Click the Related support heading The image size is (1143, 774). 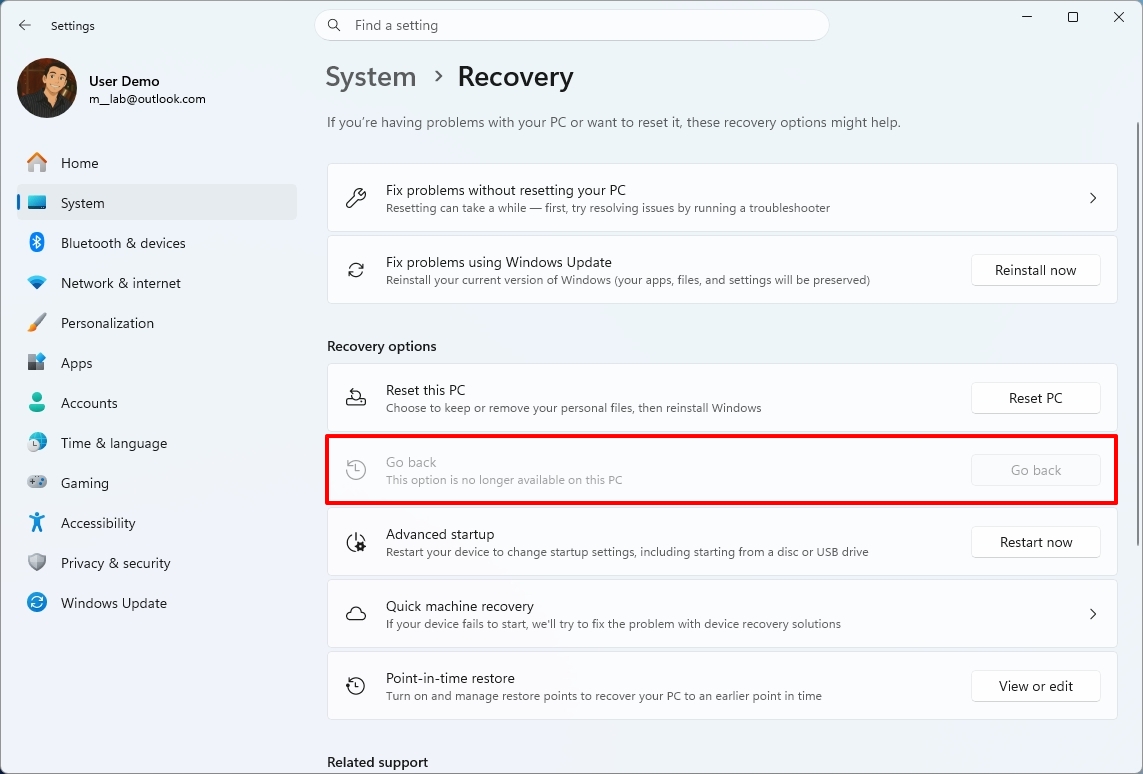377,762
